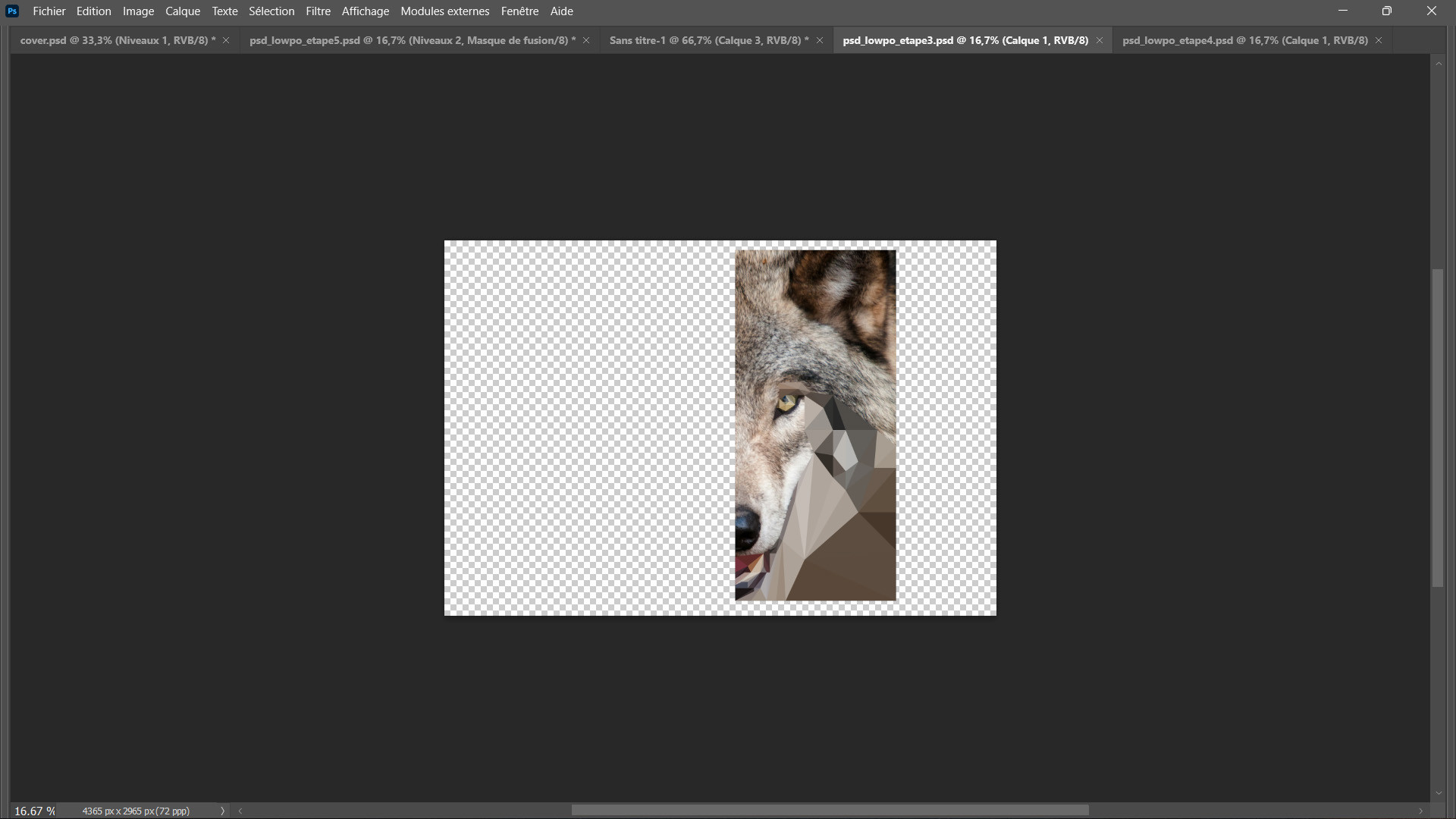Switch to the psd_lowpo_etape4.psd tab

click(1245, 40)
